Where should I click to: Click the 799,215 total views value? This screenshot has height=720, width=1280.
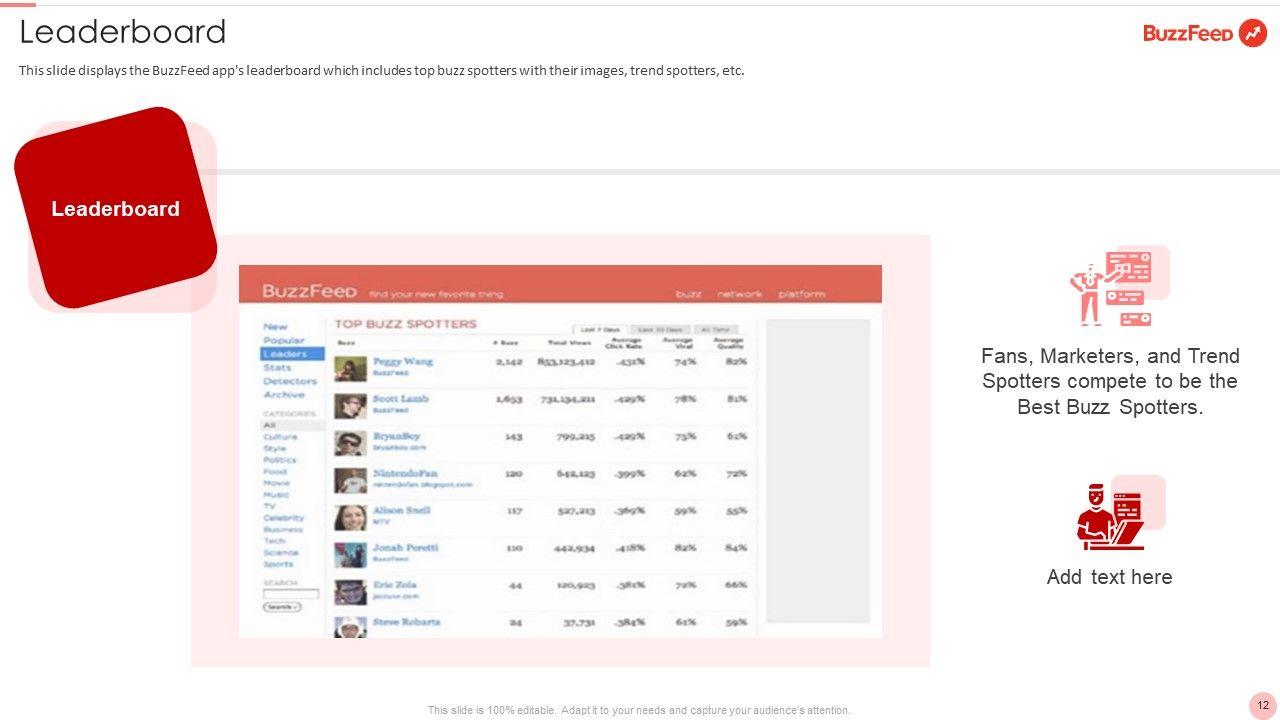(x=574, y=436)
